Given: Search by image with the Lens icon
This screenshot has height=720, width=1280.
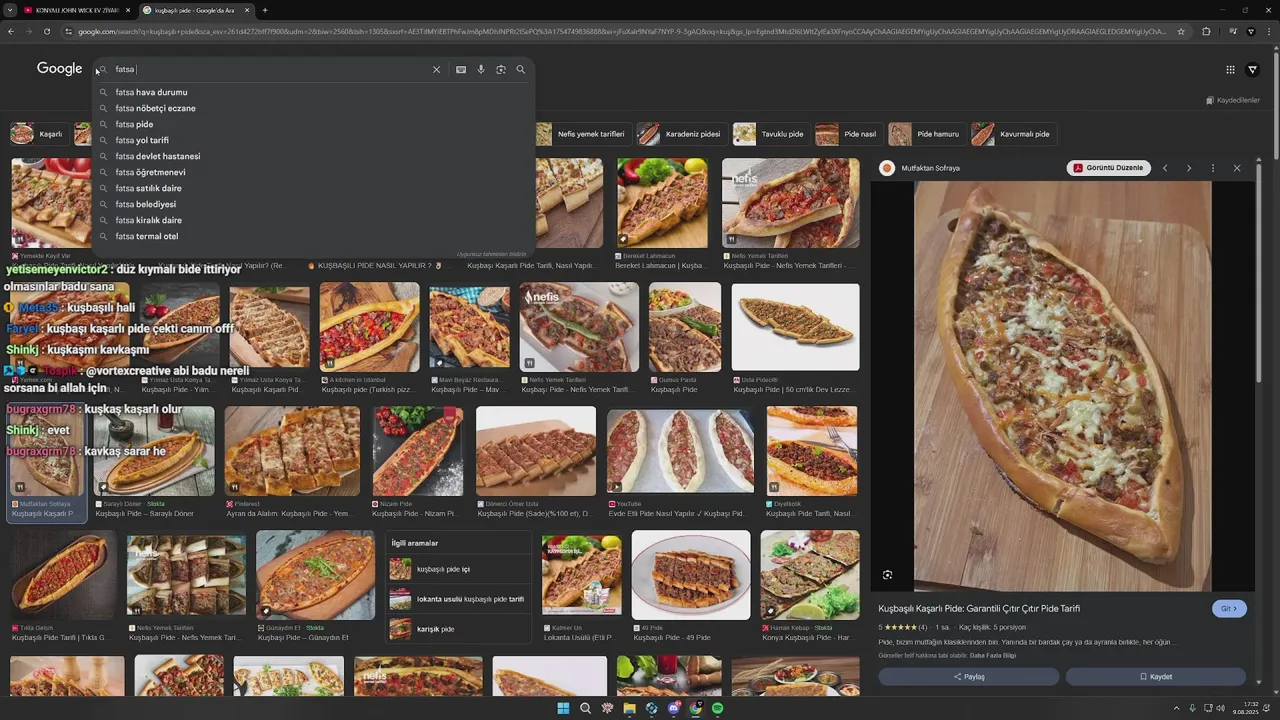Looking at the screenshot, I should point(501,70).
